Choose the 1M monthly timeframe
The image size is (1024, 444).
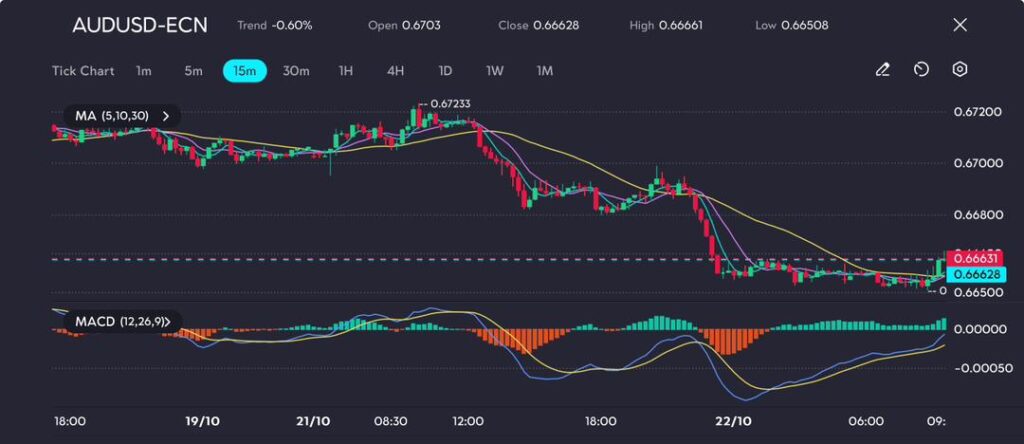tap(545, 70)
